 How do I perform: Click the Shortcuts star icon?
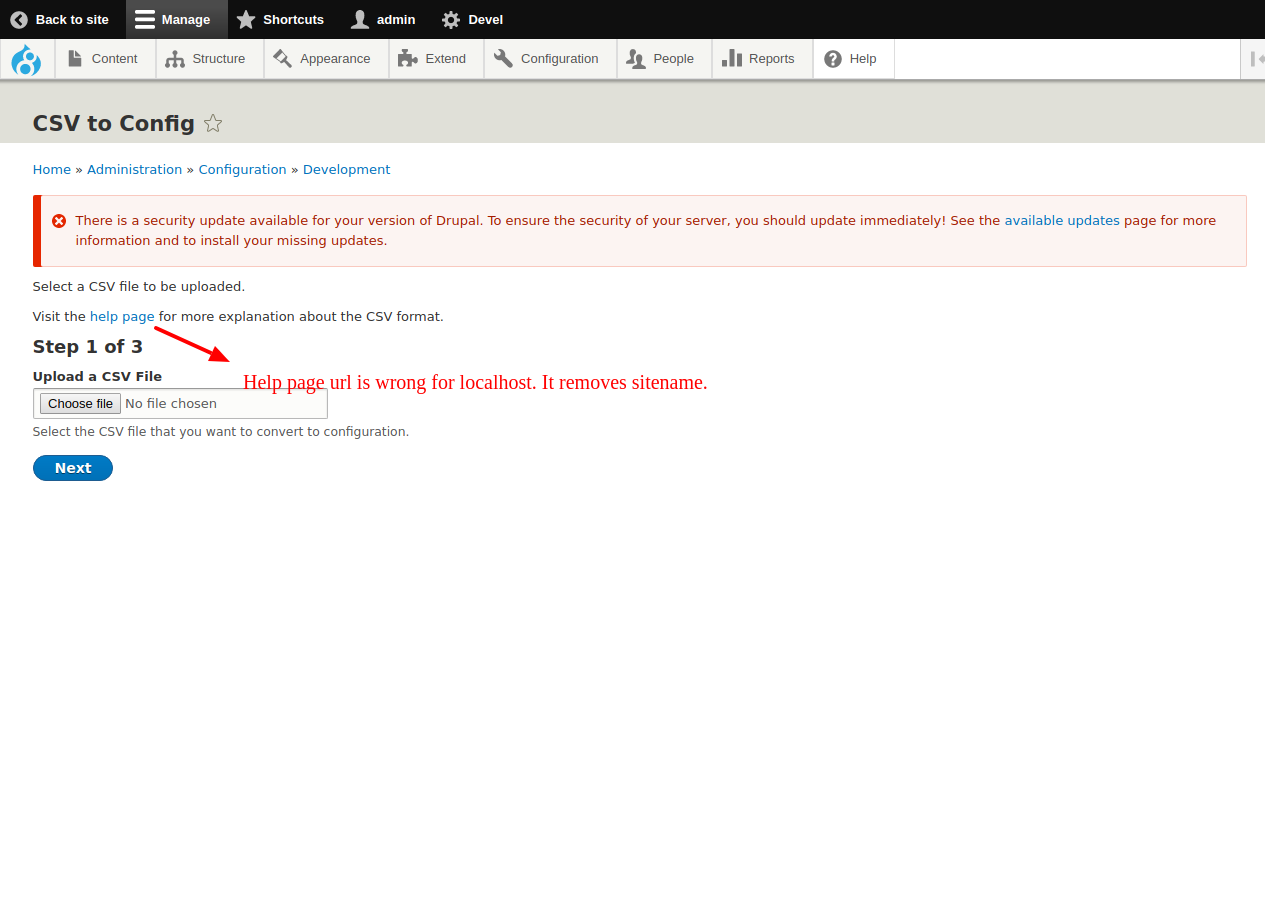[x=246, y=19]
